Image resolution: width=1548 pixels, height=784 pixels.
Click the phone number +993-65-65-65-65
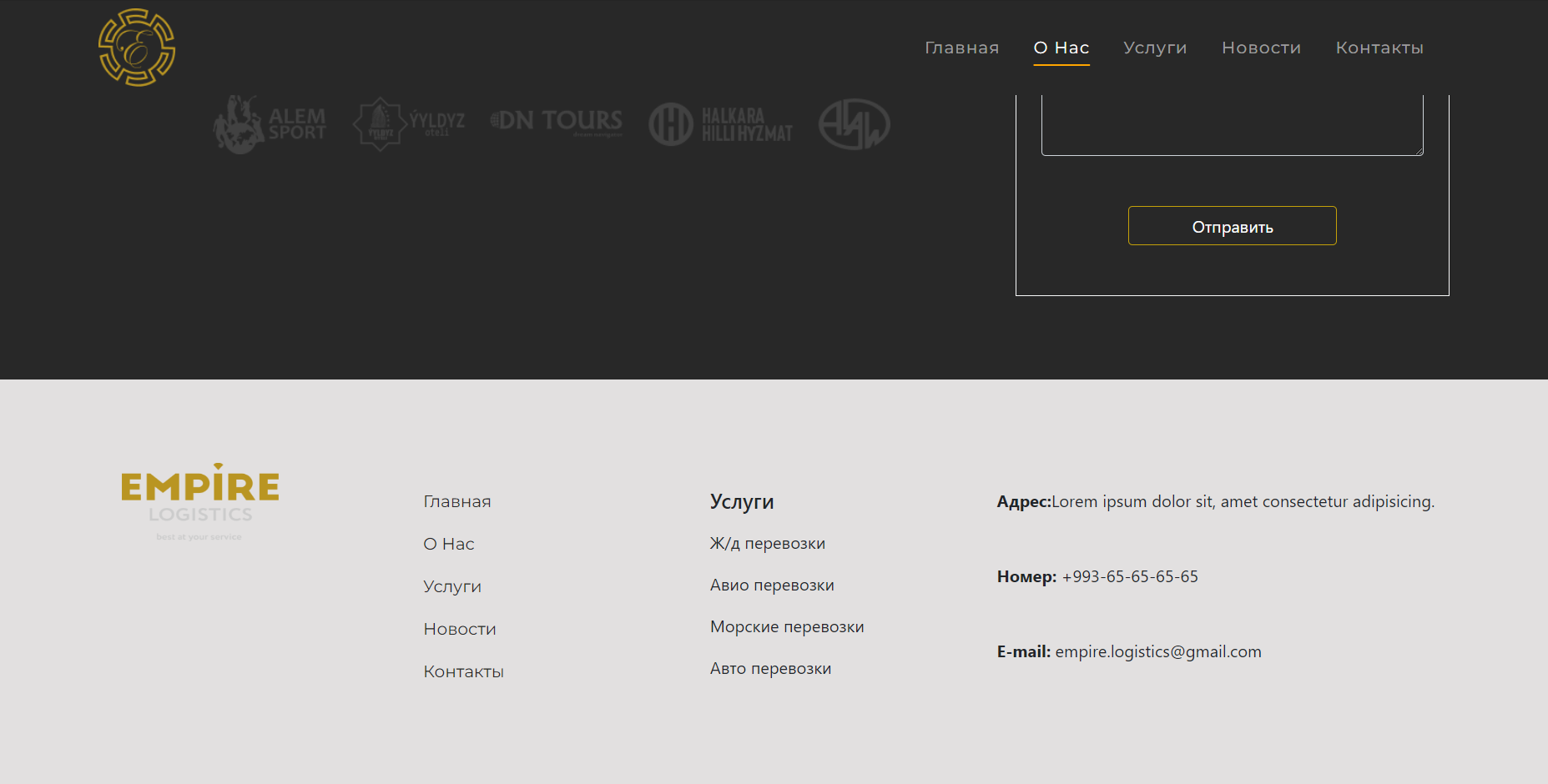pos(1130,576)
